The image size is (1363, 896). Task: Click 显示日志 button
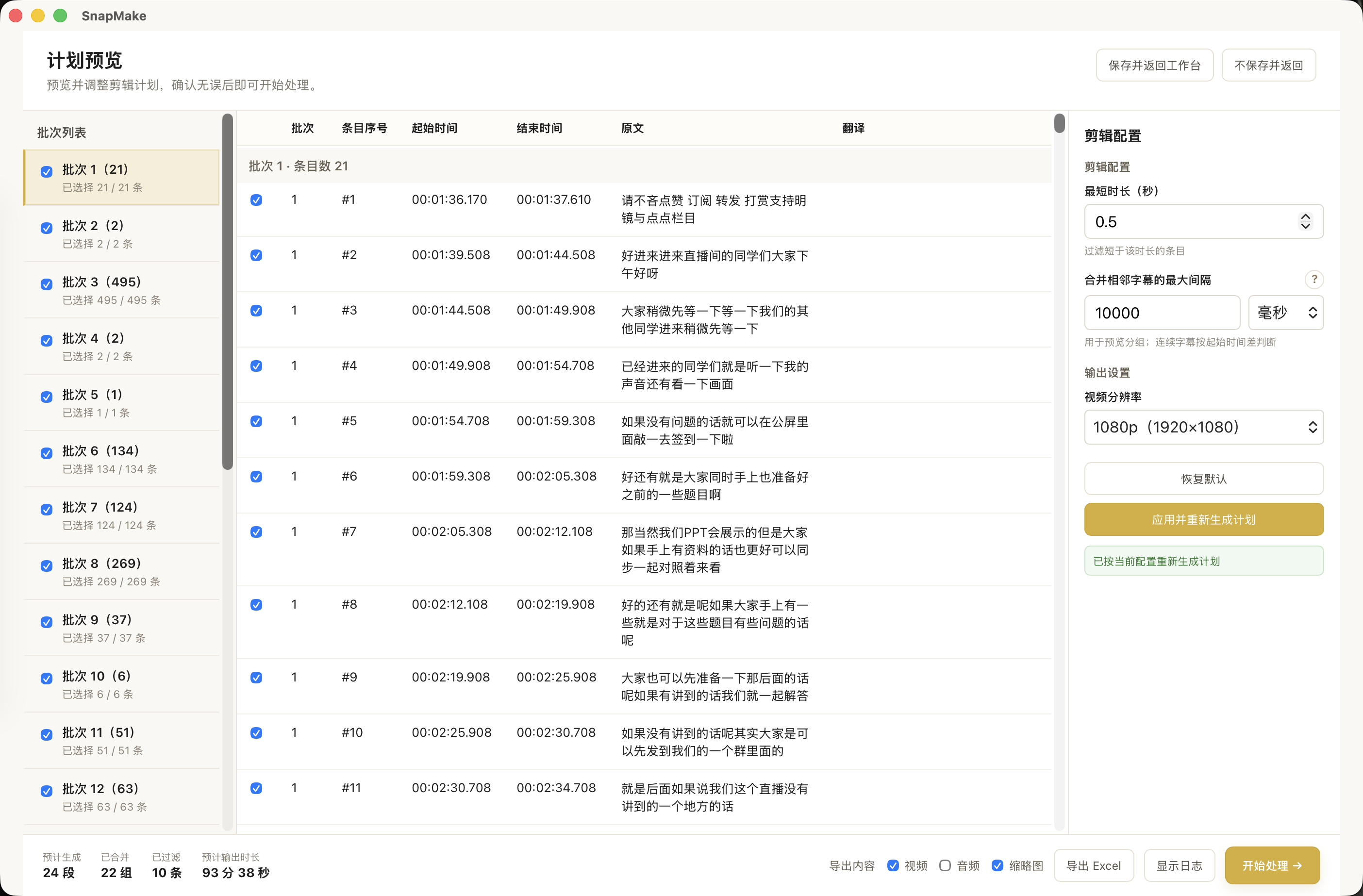(1179, 865)
